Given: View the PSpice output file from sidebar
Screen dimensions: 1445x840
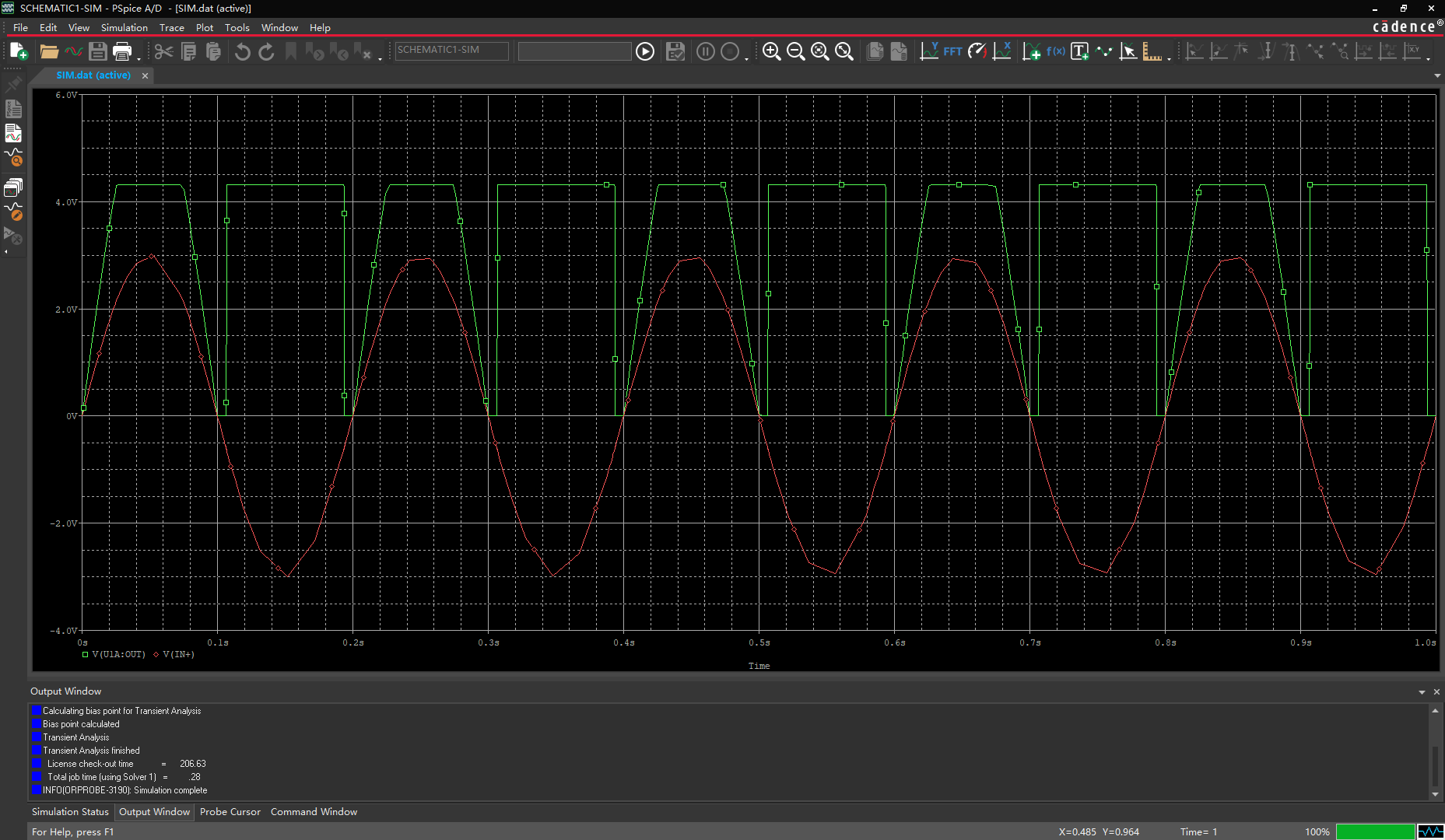Looking at the screenshot, I should [x=13, y=109].
